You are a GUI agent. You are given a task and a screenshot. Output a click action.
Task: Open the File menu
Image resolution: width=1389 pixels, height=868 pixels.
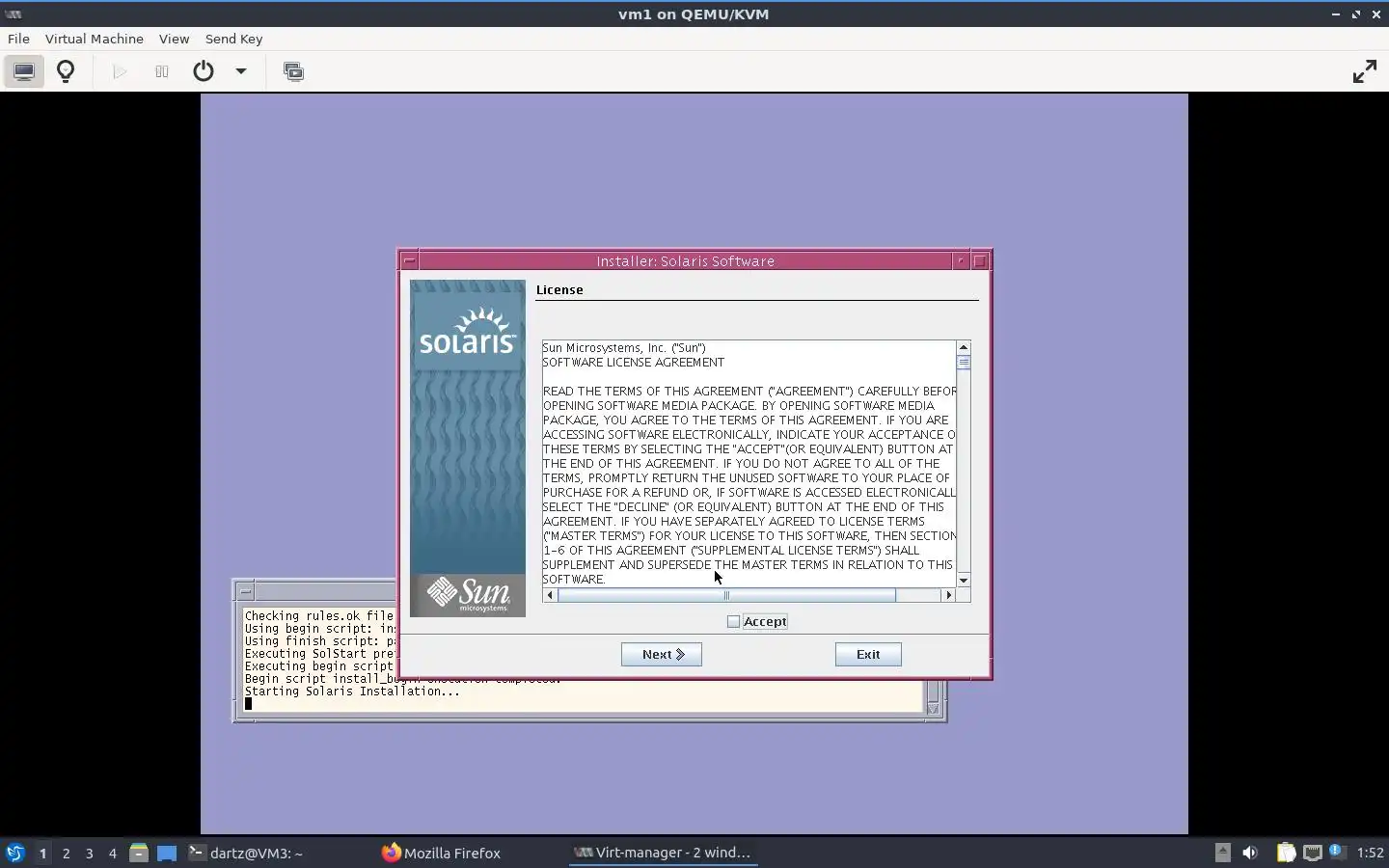[x=18, y=39]
